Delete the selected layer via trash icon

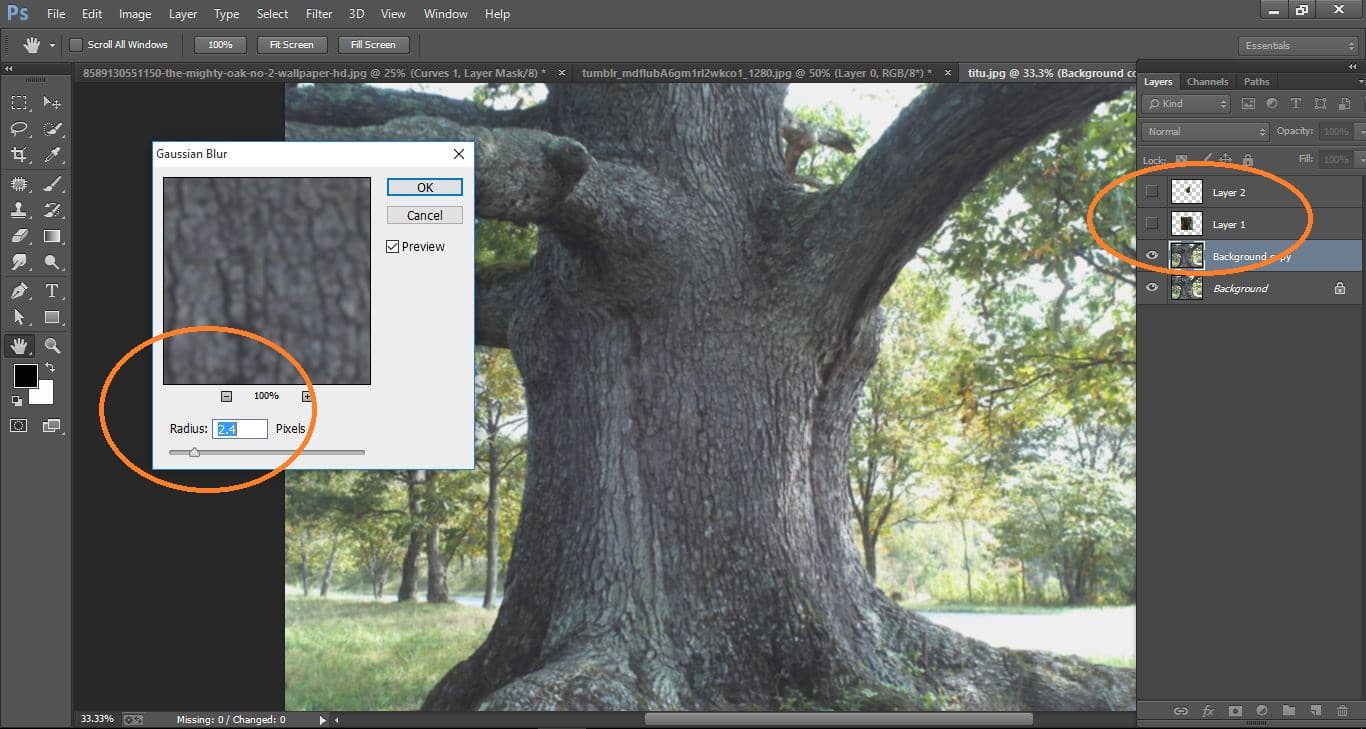1341,711
